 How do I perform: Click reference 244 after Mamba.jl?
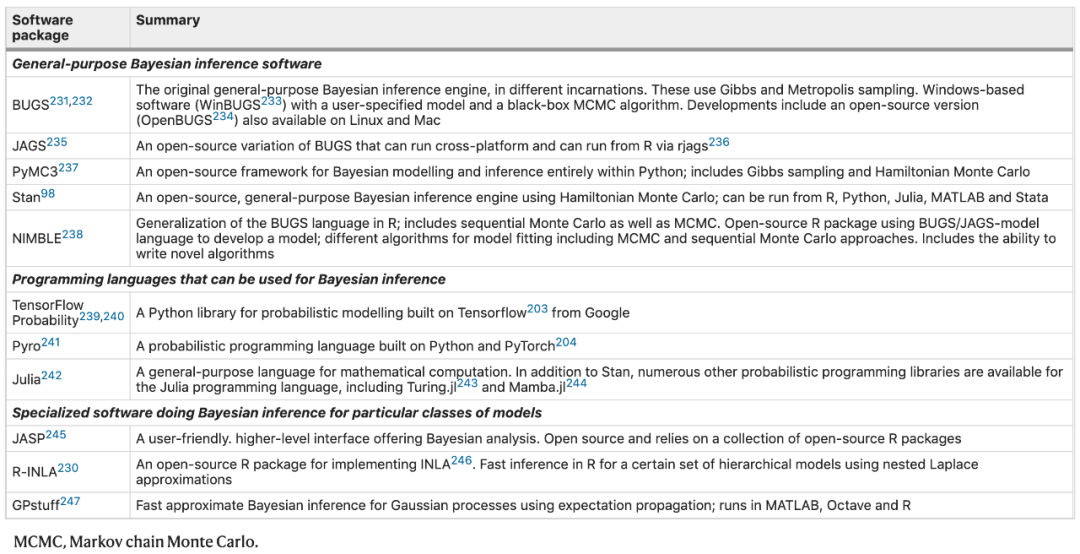(576, 383)
